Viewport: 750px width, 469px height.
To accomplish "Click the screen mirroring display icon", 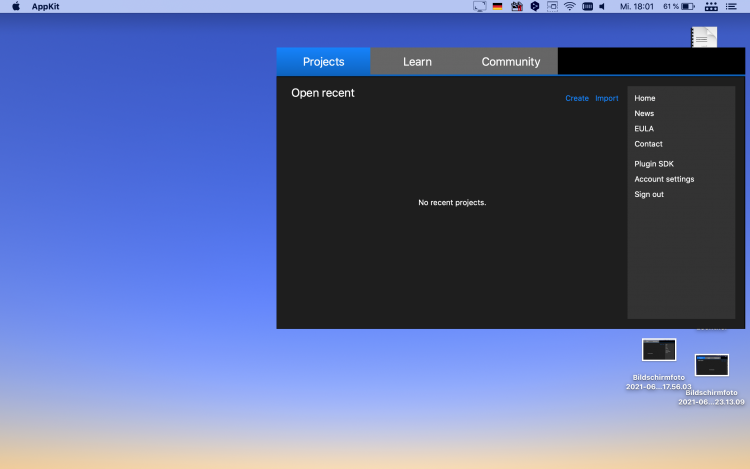I will click(x=479, y=6).
